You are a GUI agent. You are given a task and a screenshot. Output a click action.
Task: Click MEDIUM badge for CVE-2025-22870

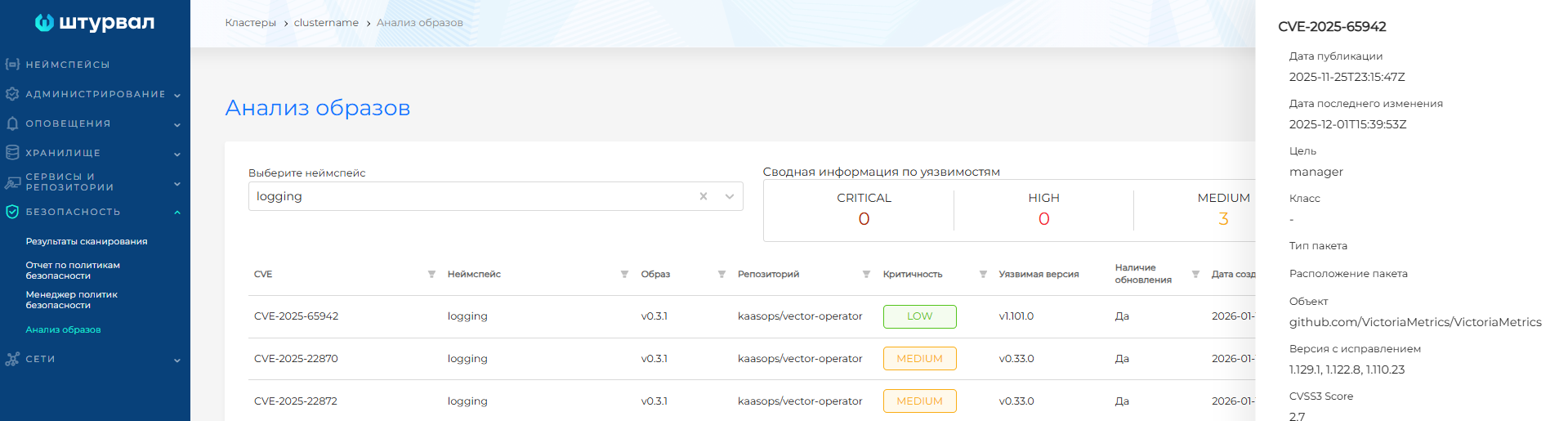pos(919,359)
